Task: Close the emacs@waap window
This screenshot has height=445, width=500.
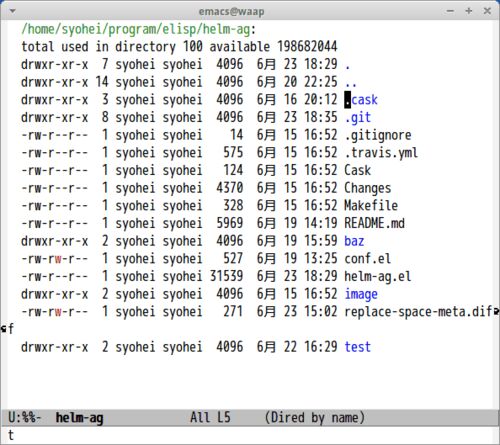Action: (x=487, y=11)
